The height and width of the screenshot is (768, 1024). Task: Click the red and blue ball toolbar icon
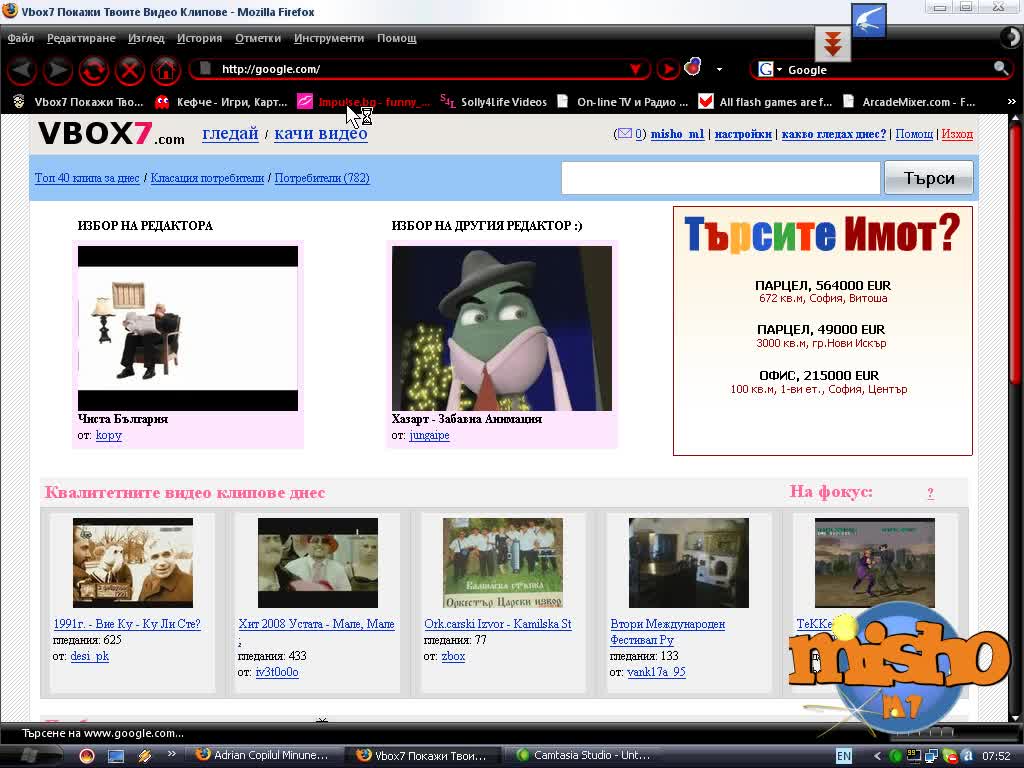click(x=692, y=67)
